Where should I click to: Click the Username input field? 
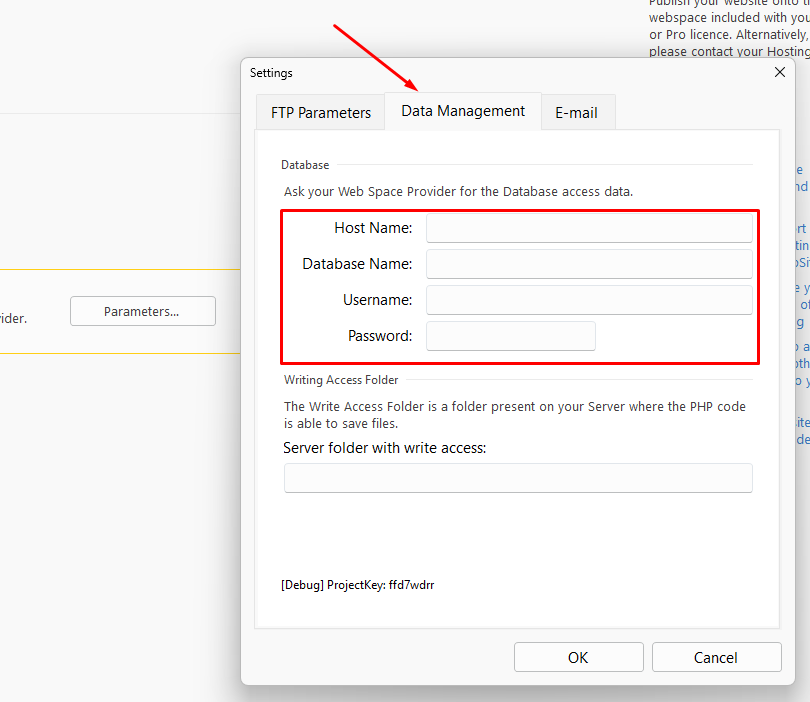coord(589,300)
